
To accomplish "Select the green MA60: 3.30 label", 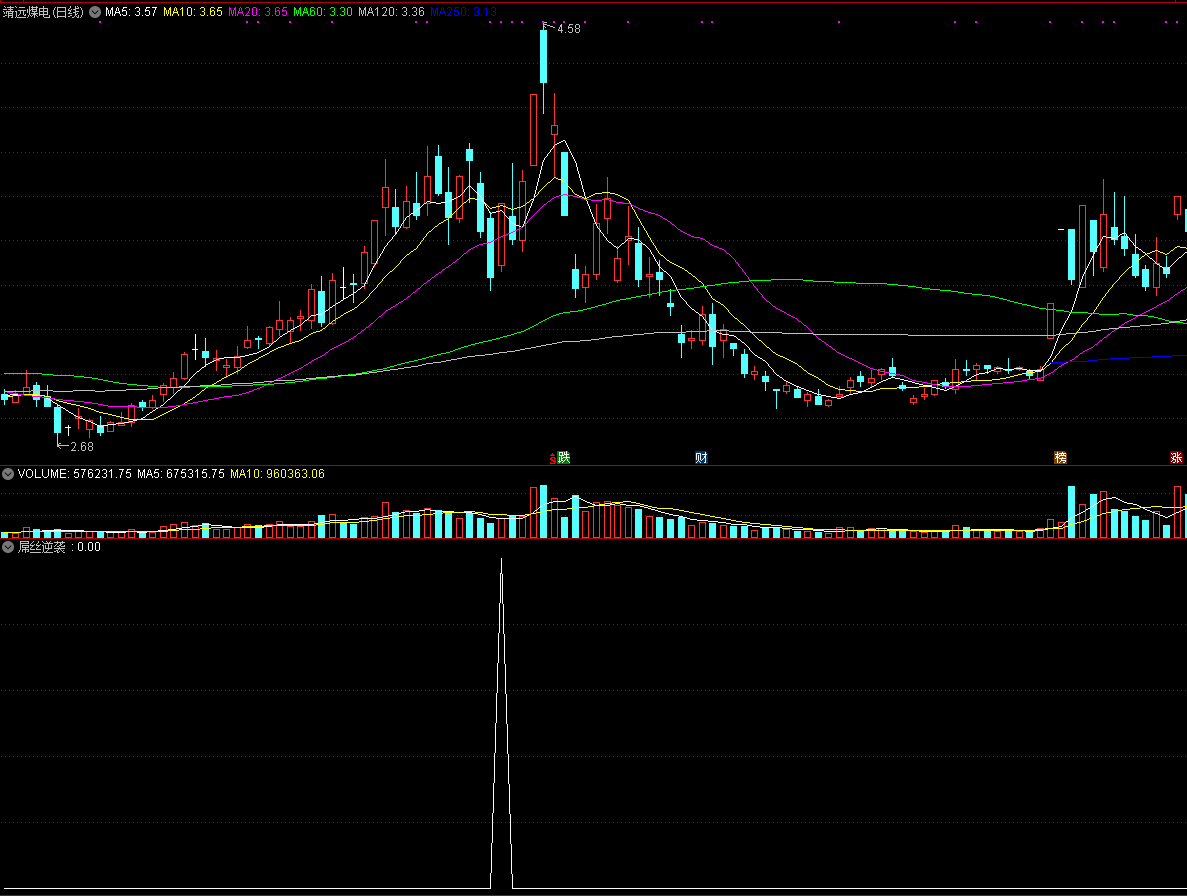I will [323, 12].
